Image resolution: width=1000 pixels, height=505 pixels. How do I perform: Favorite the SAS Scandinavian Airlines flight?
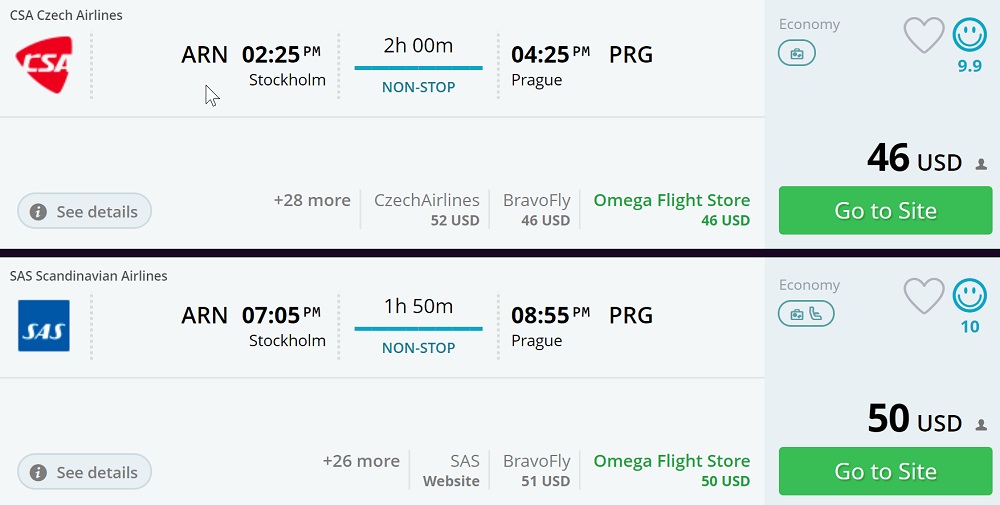click(923, 296)
